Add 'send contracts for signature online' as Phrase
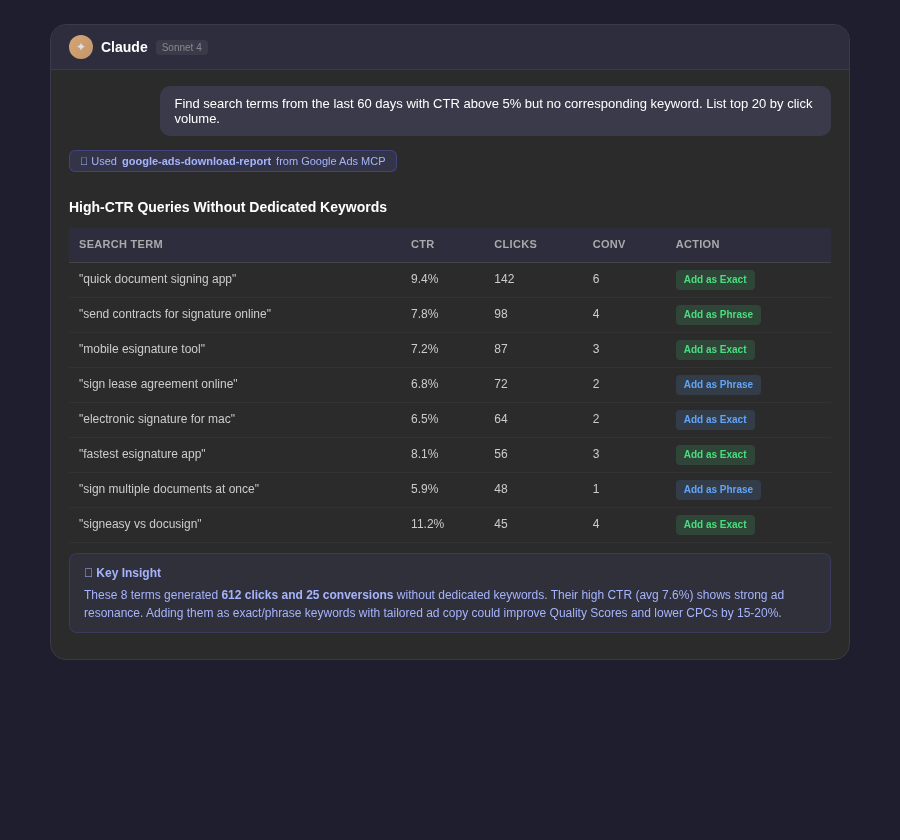Image resolution: width=900 pixels, height=840 pixels. [x=717, y=315]
